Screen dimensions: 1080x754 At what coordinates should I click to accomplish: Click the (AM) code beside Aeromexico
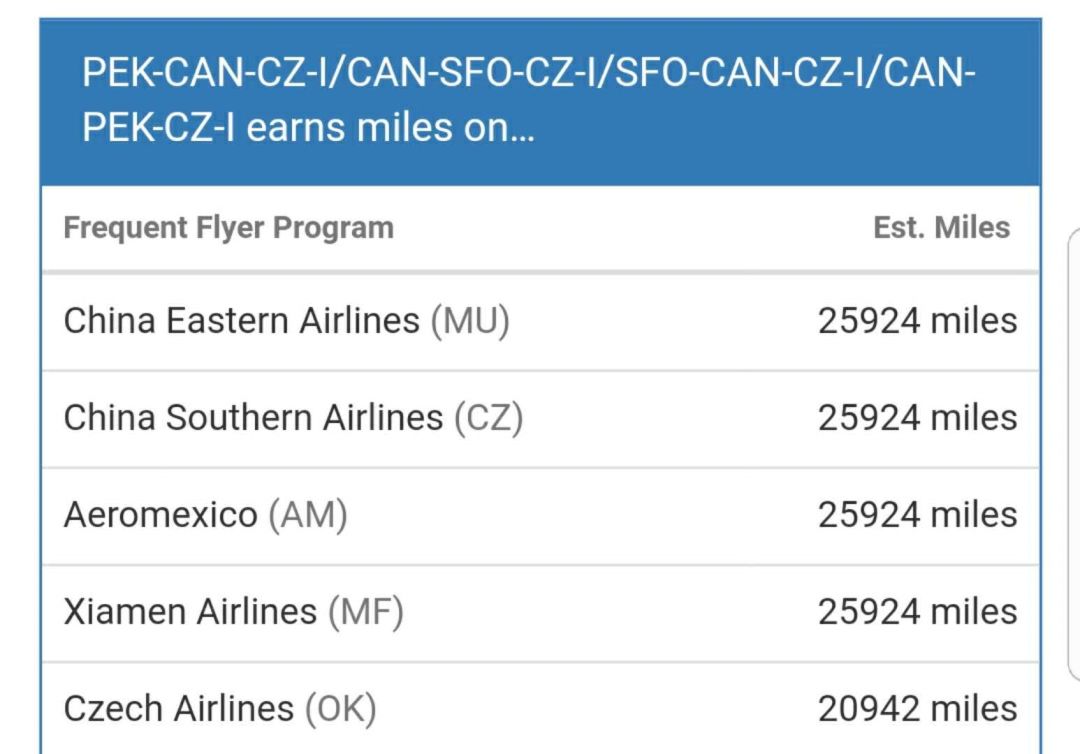(x=307, y=515)
